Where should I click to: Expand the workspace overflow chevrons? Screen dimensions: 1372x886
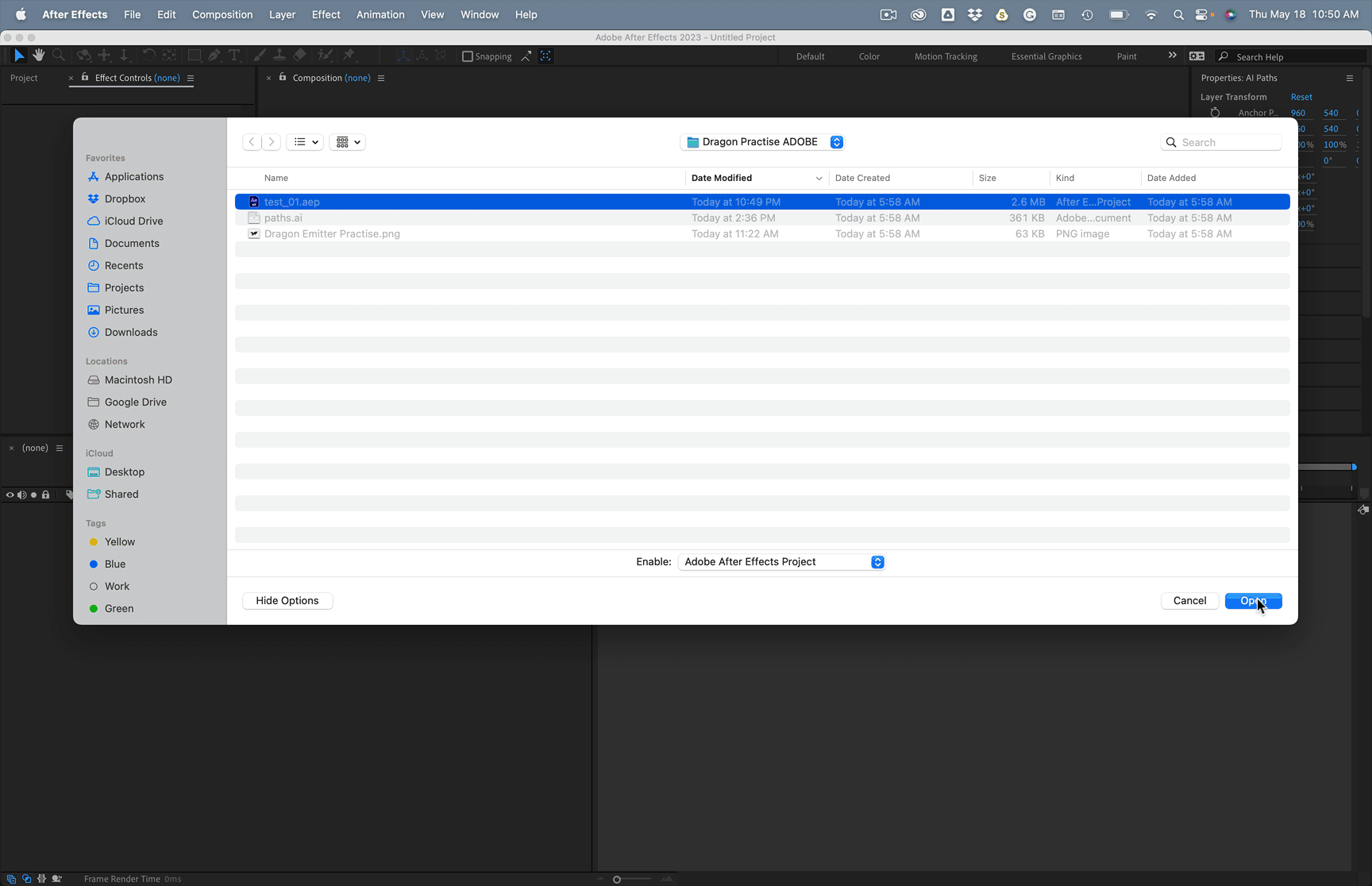(1172, 56)
